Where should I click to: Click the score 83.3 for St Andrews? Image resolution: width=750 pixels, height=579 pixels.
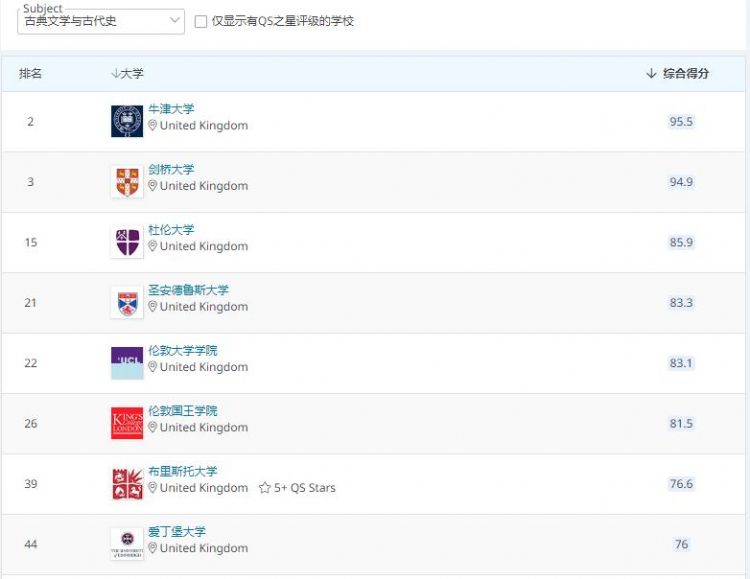pos(681,302)
